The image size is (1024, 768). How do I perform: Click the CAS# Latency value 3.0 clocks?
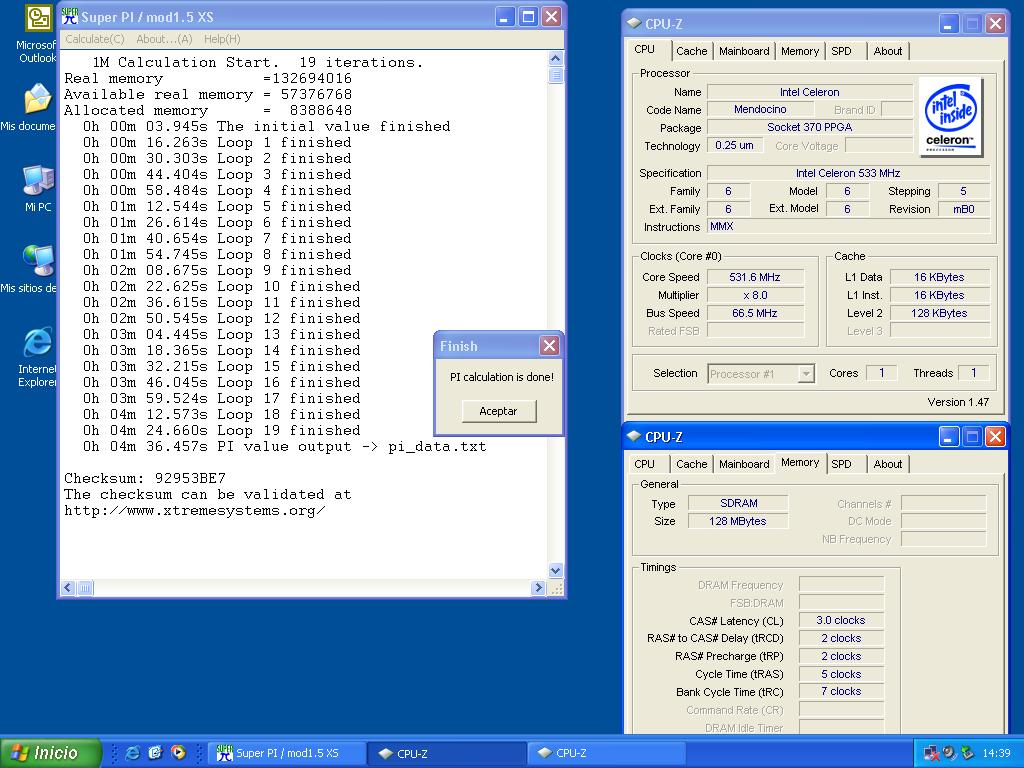[841, 620]
